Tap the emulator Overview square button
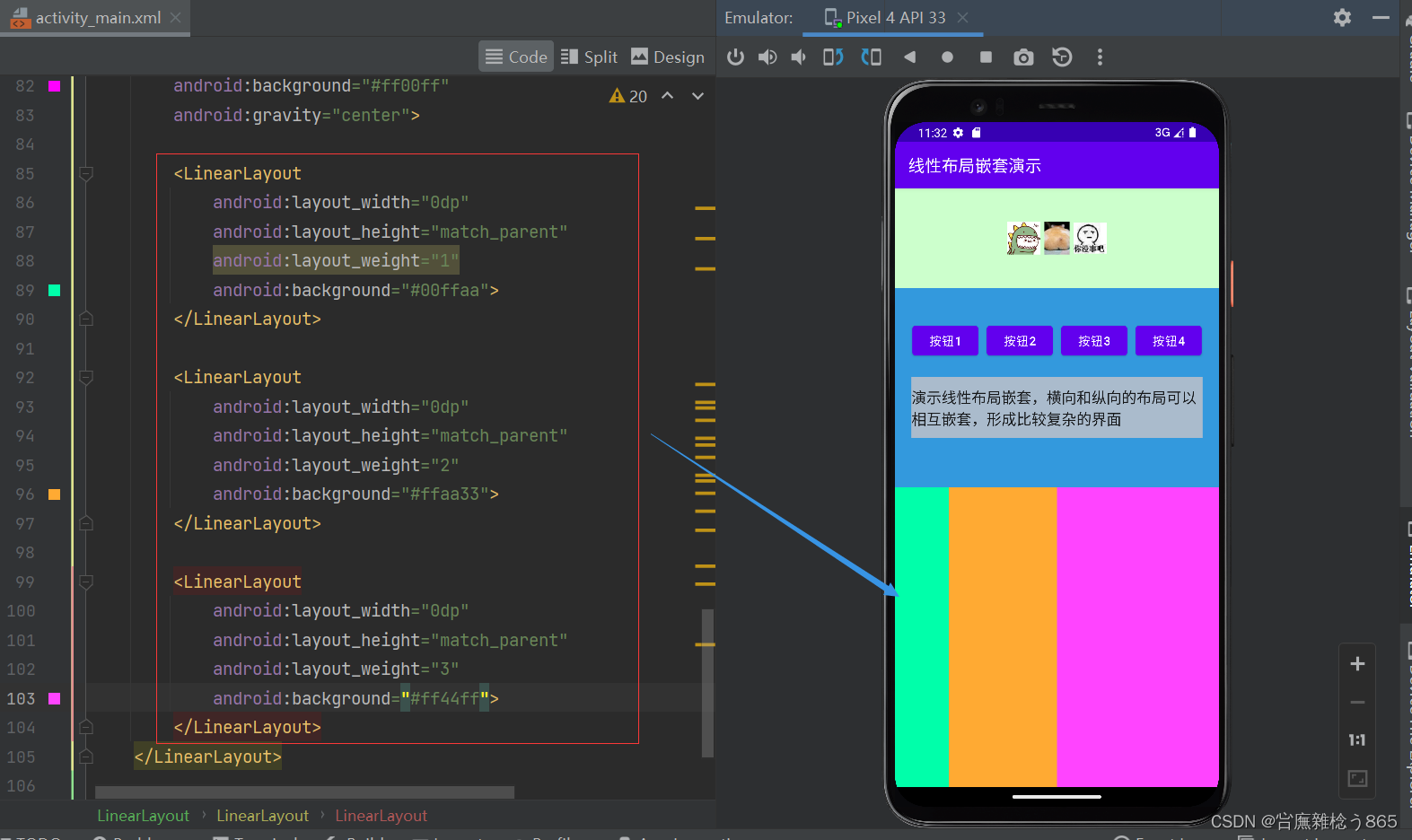 click(x=986, y=57)
